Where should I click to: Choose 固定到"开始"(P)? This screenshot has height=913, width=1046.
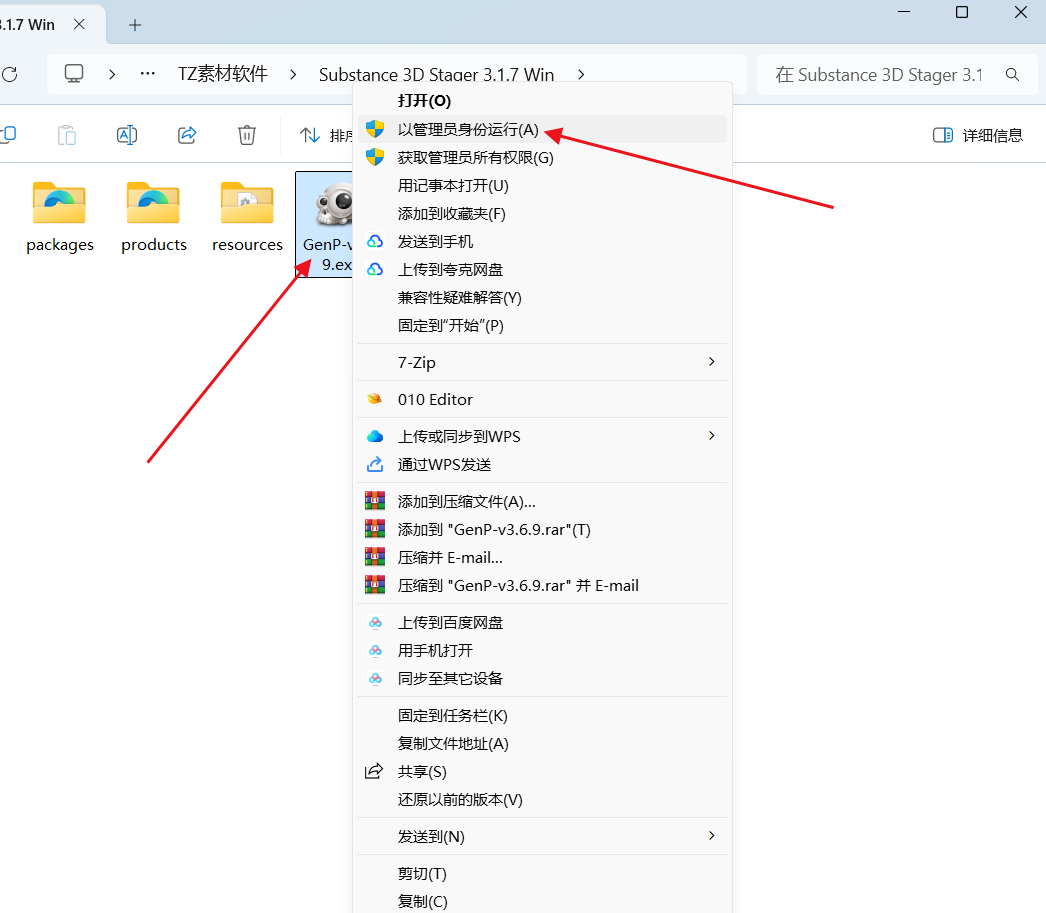542,325
